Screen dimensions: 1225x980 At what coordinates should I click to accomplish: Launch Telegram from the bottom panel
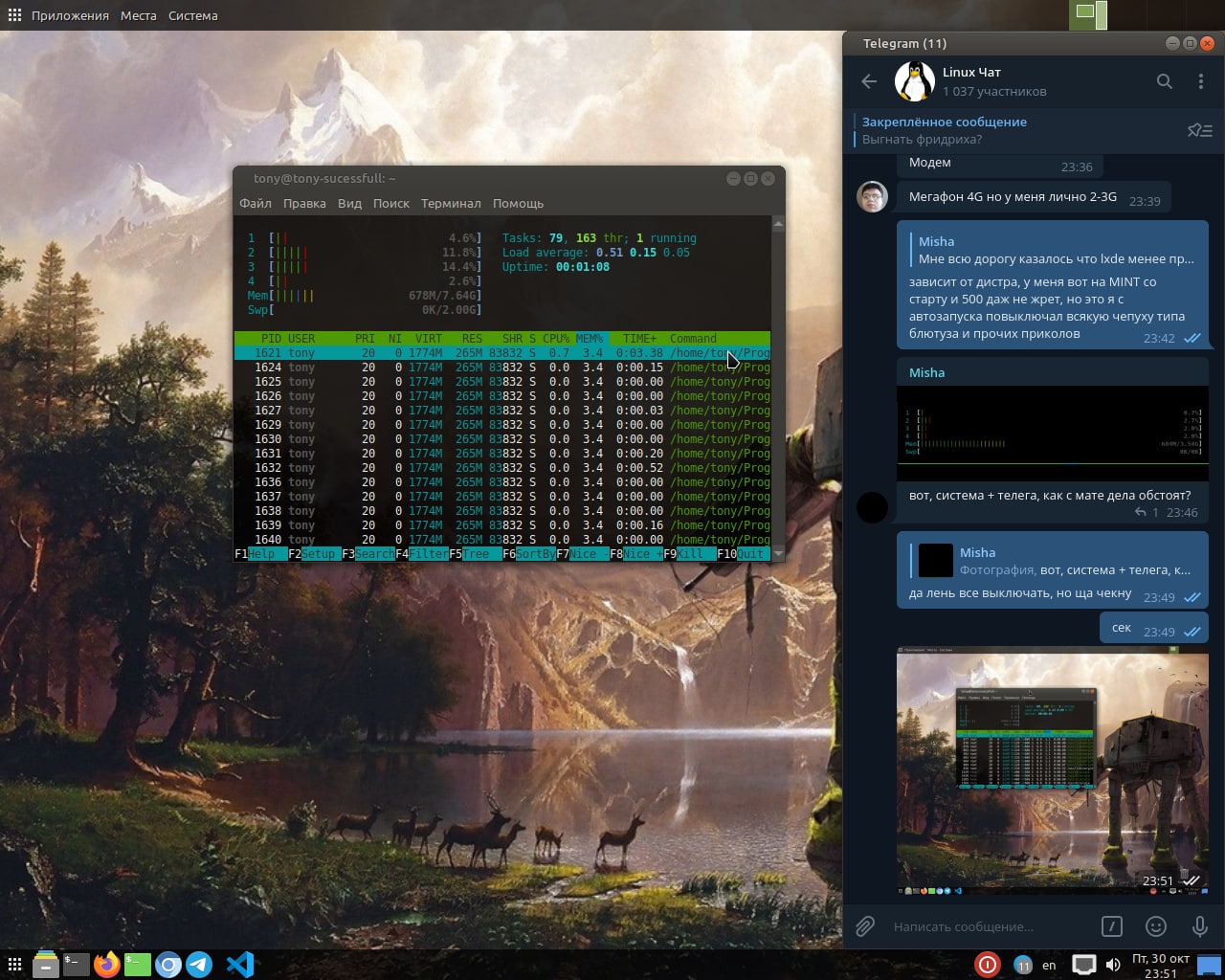point(199,964)
